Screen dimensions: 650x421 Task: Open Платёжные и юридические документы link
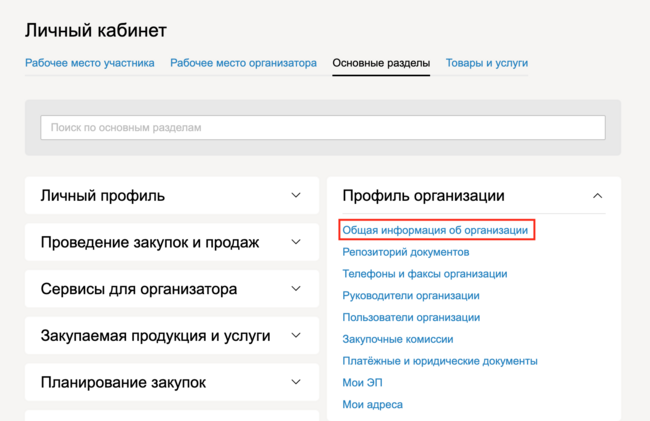click(x=440, y=361)
